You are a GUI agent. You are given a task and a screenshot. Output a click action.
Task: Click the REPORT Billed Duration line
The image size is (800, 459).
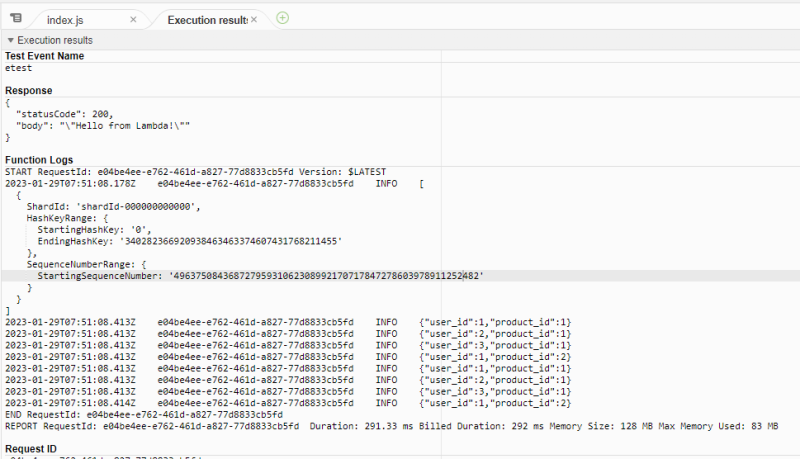click(390, 426)
